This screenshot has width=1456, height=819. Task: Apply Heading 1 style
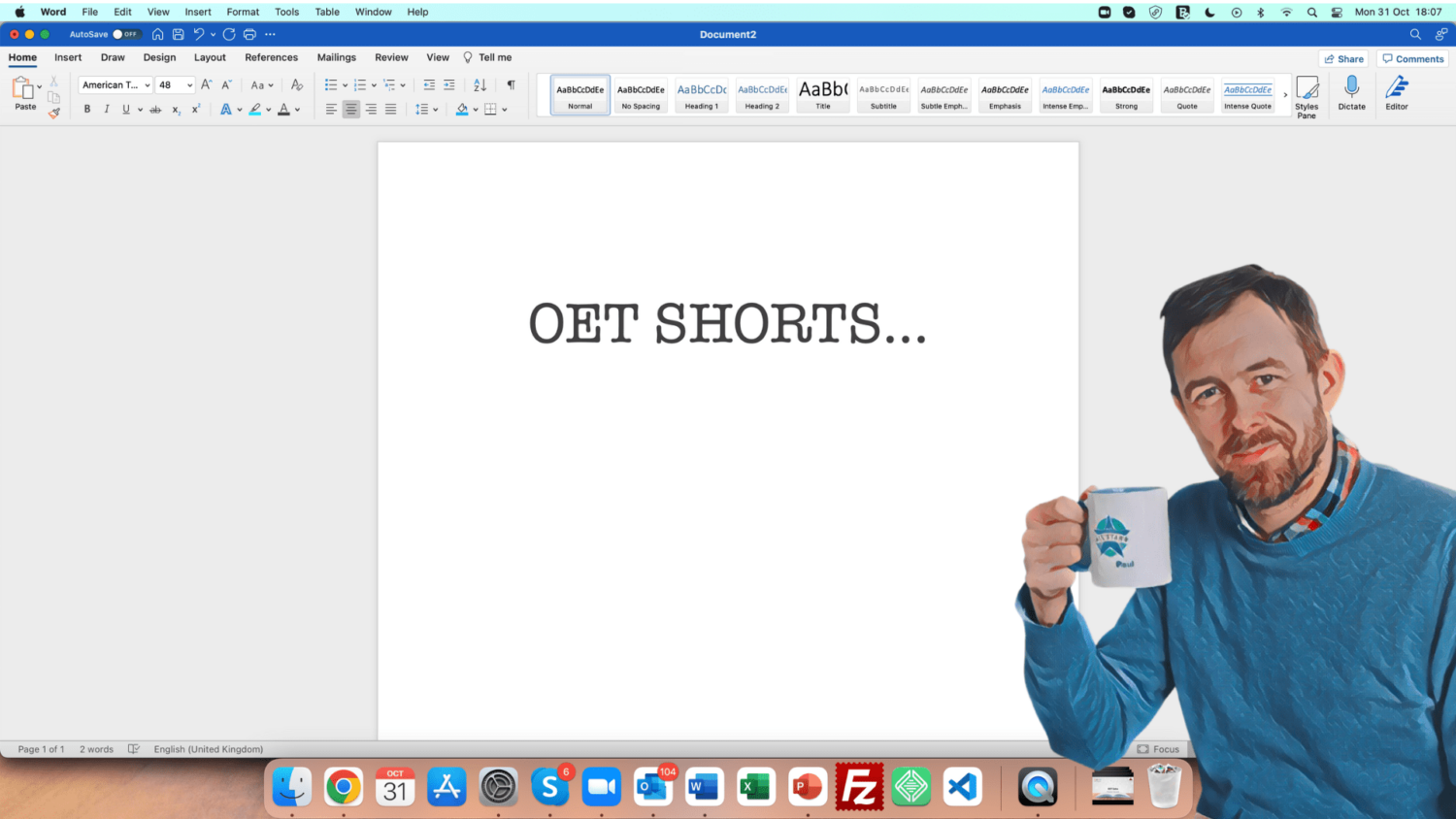[x=702, y=95]
